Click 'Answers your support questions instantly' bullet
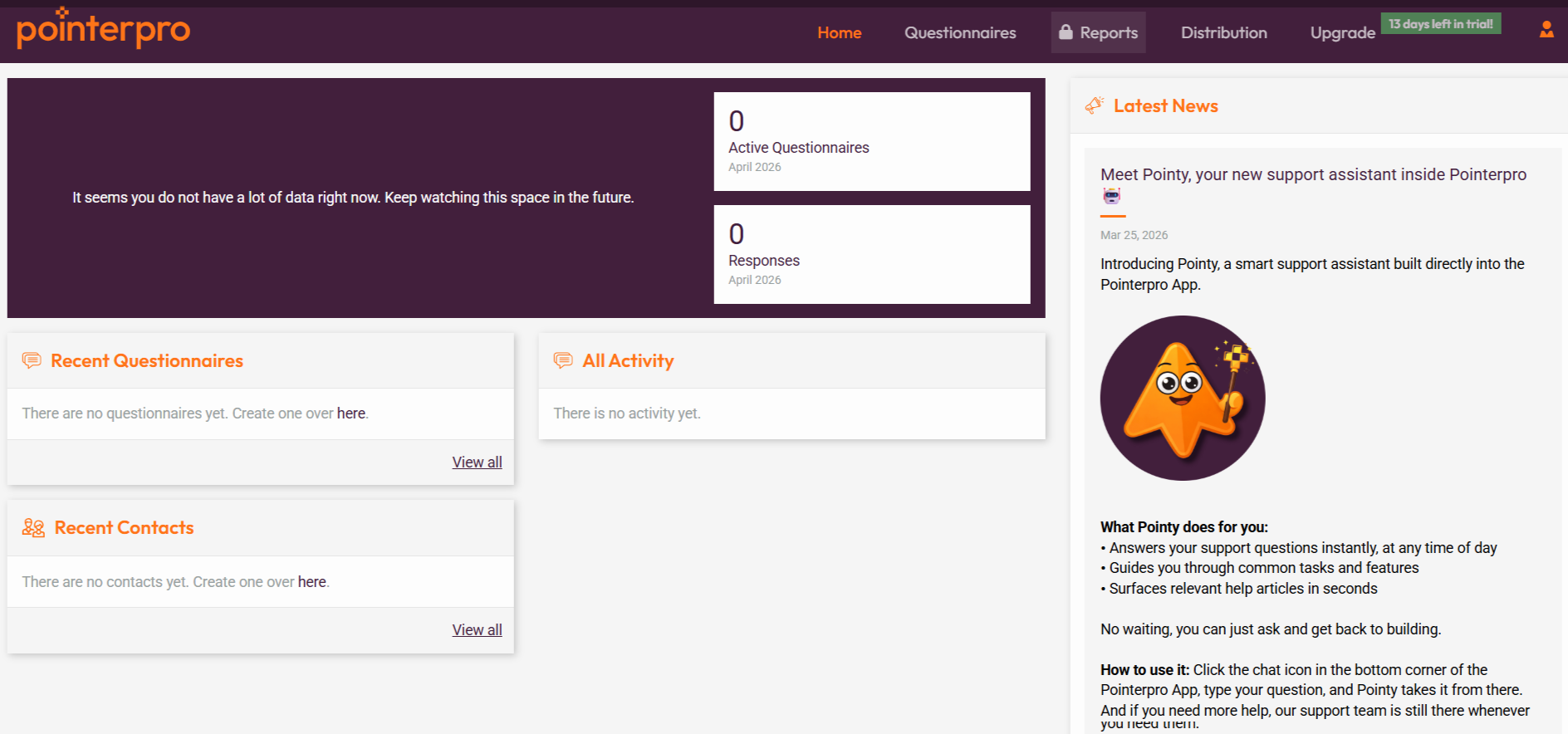Viewport: 1568px width, 734px height. 1302,547
